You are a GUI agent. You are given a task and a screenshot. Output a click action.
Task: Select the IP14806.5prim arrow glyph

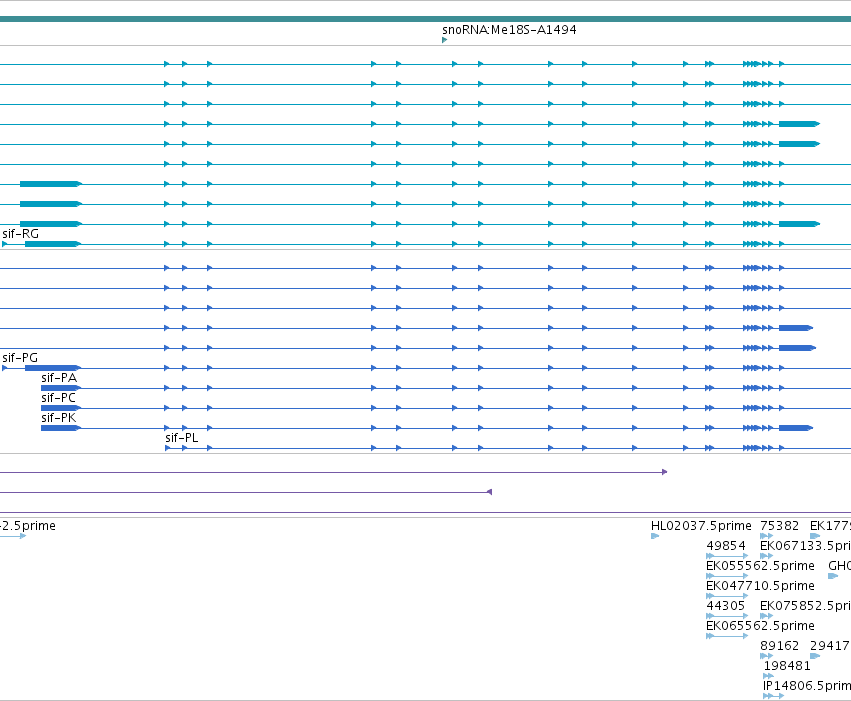click(x=774, y=696)
